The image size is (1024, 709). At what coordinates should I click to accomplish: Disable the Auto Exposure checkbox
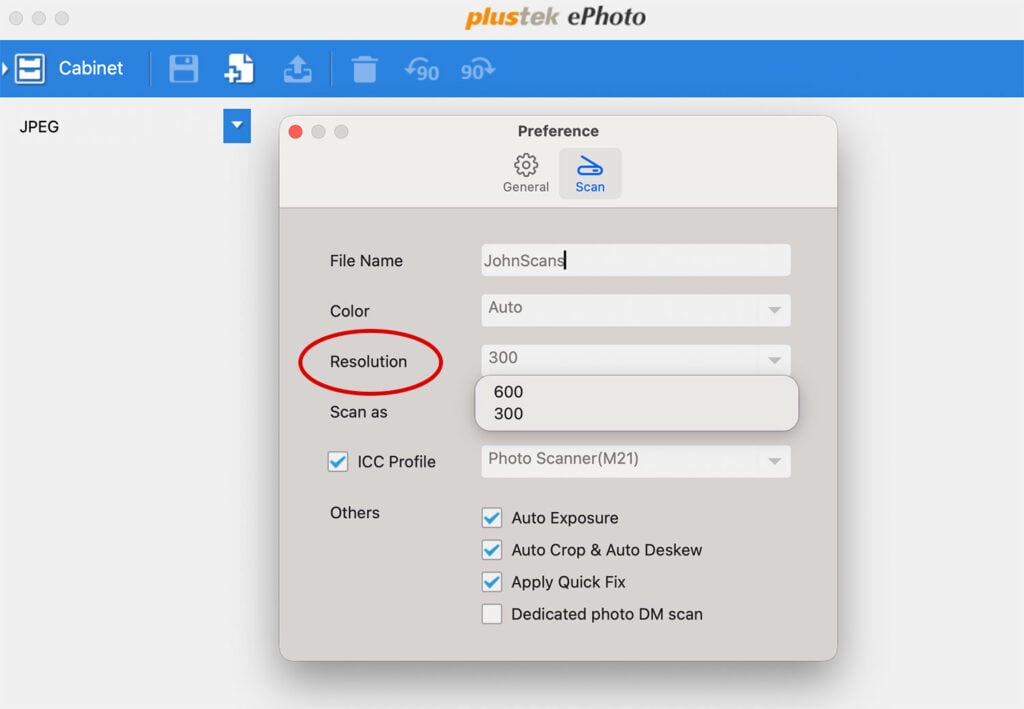pos(492,518)
